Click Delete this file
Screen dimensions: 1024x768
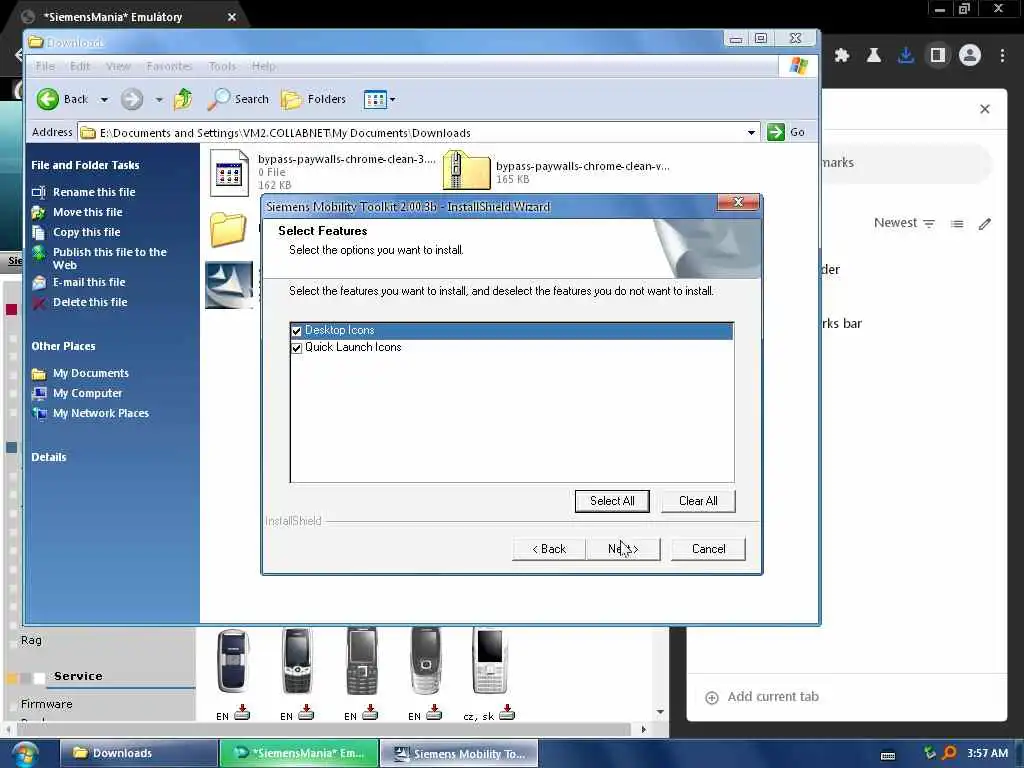pos(90,302)
